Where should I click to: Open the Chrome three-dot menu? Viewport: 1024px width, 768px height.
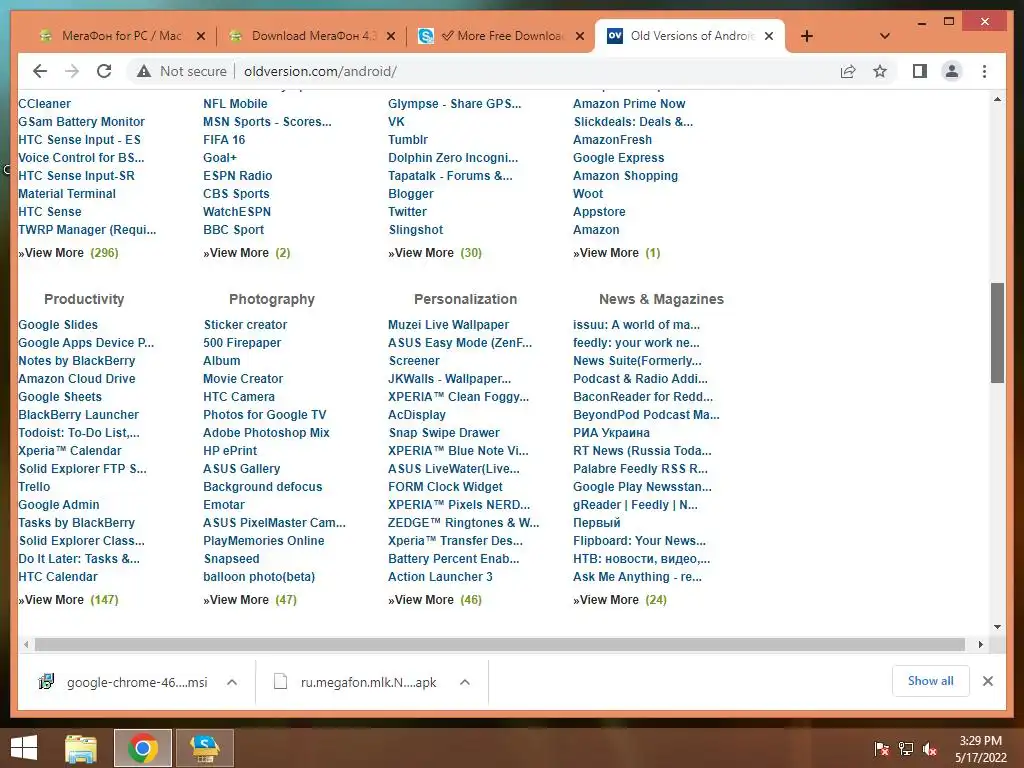(984, 71)
